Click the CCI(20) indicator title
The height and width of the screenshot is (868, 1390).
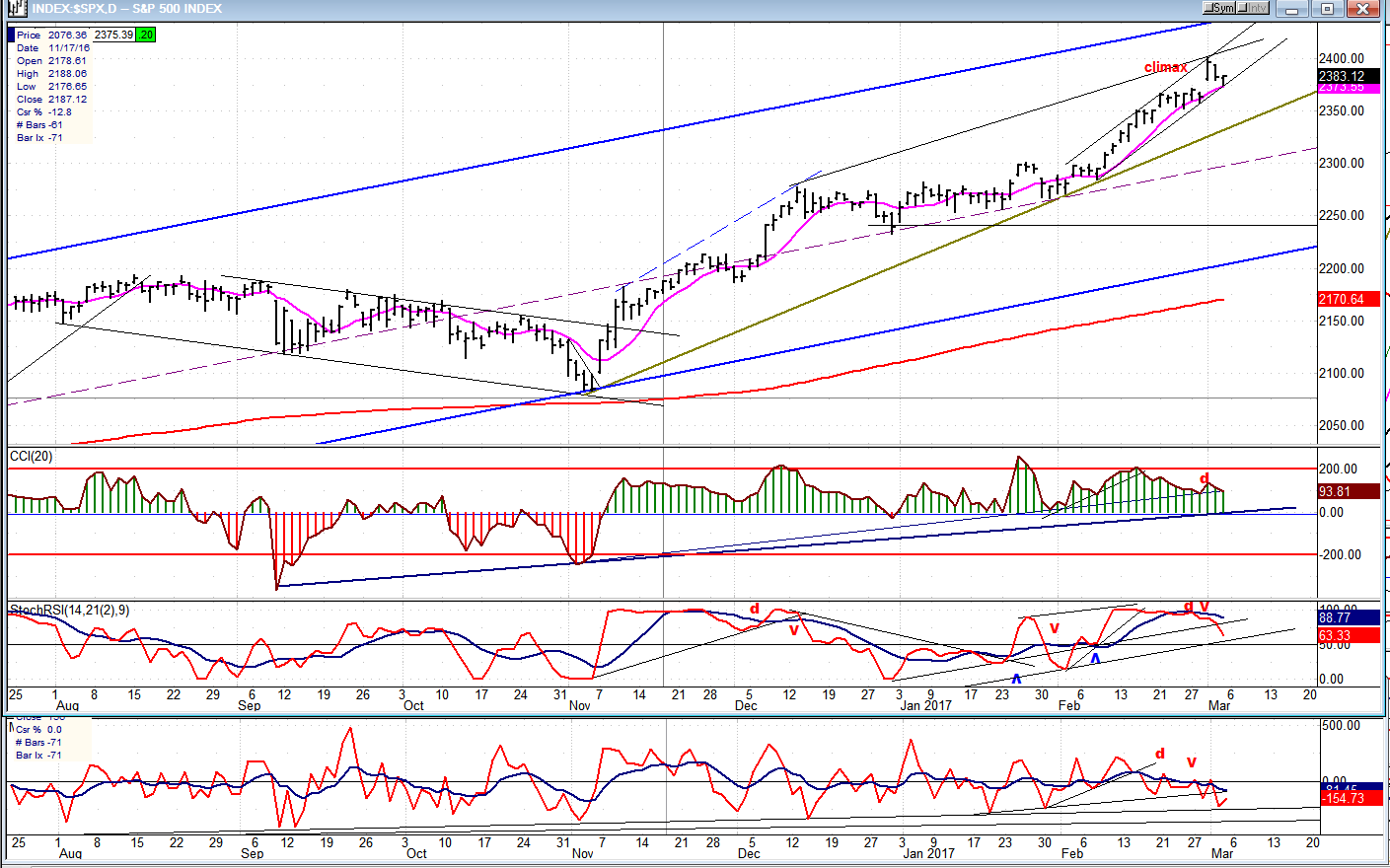[x=32, y=456]
